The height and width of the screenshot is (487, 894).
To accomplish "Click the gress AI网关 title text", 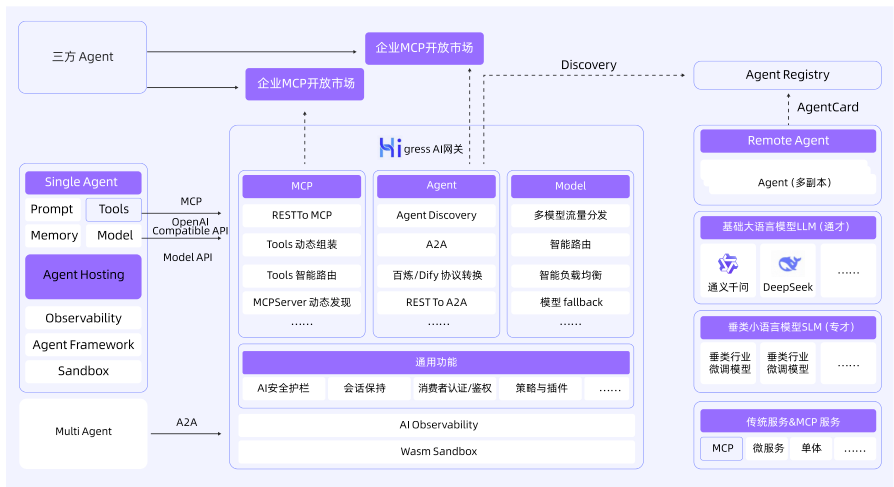I will (x=433, y=149).
